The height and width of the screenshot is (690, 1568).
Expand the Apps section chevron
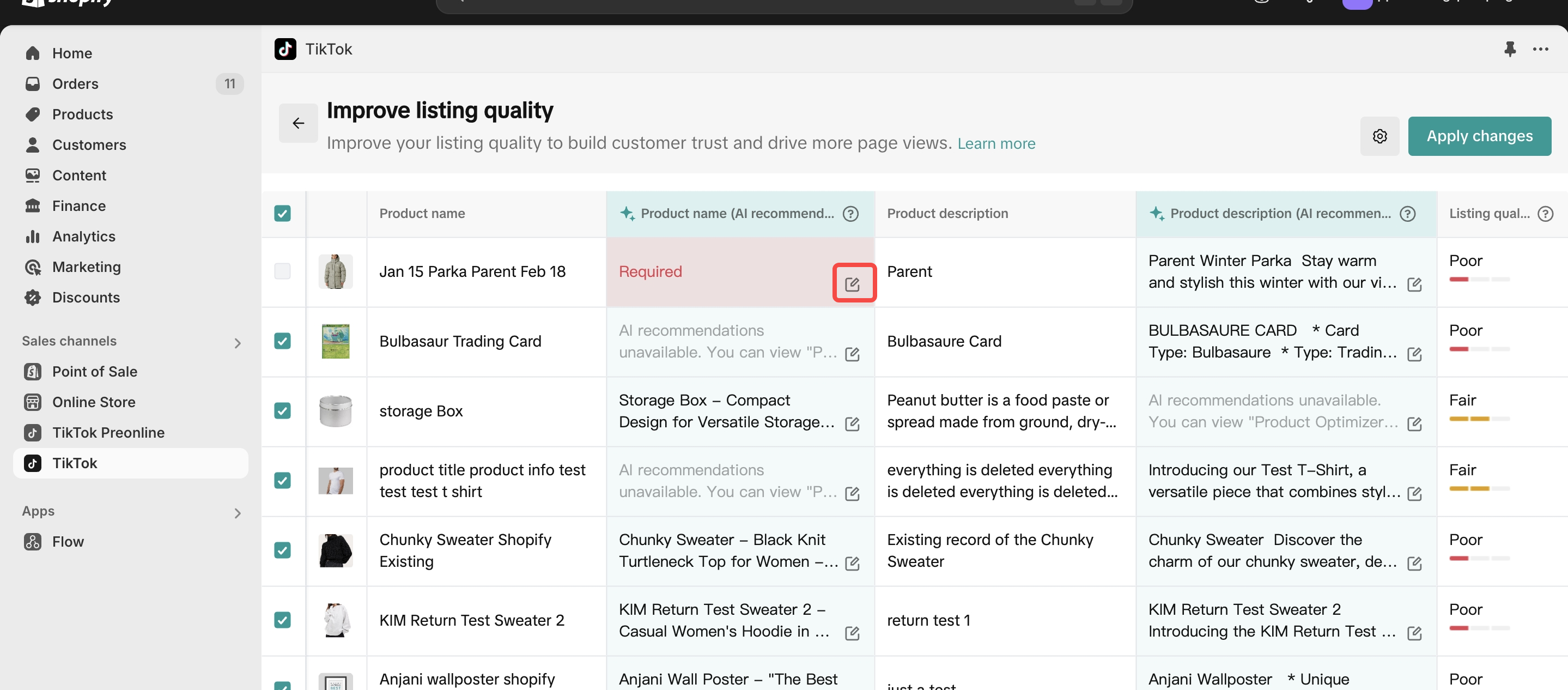[x=238, y=513]
